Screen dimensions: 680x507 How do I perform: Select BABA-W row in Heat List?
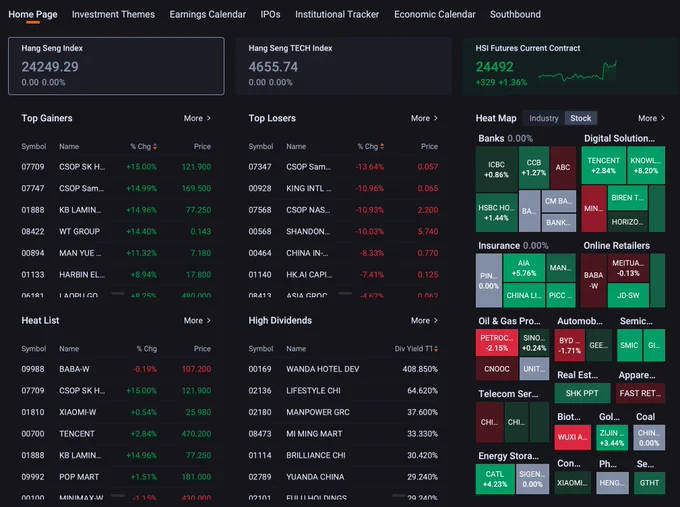[x=116, y=369]
